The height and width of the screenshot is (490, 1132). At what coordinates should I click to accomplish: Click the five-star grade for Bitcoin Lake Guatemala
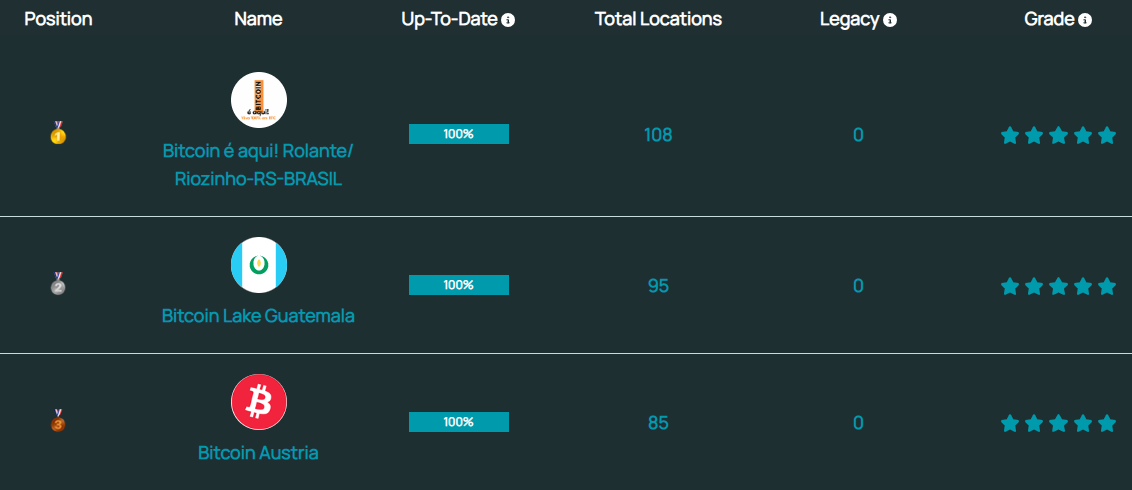coord(1058,286)
